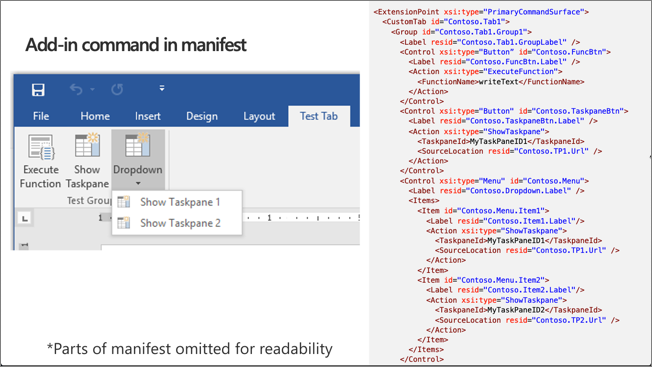Choose Show Taskpane 2 from the menu

177,223
